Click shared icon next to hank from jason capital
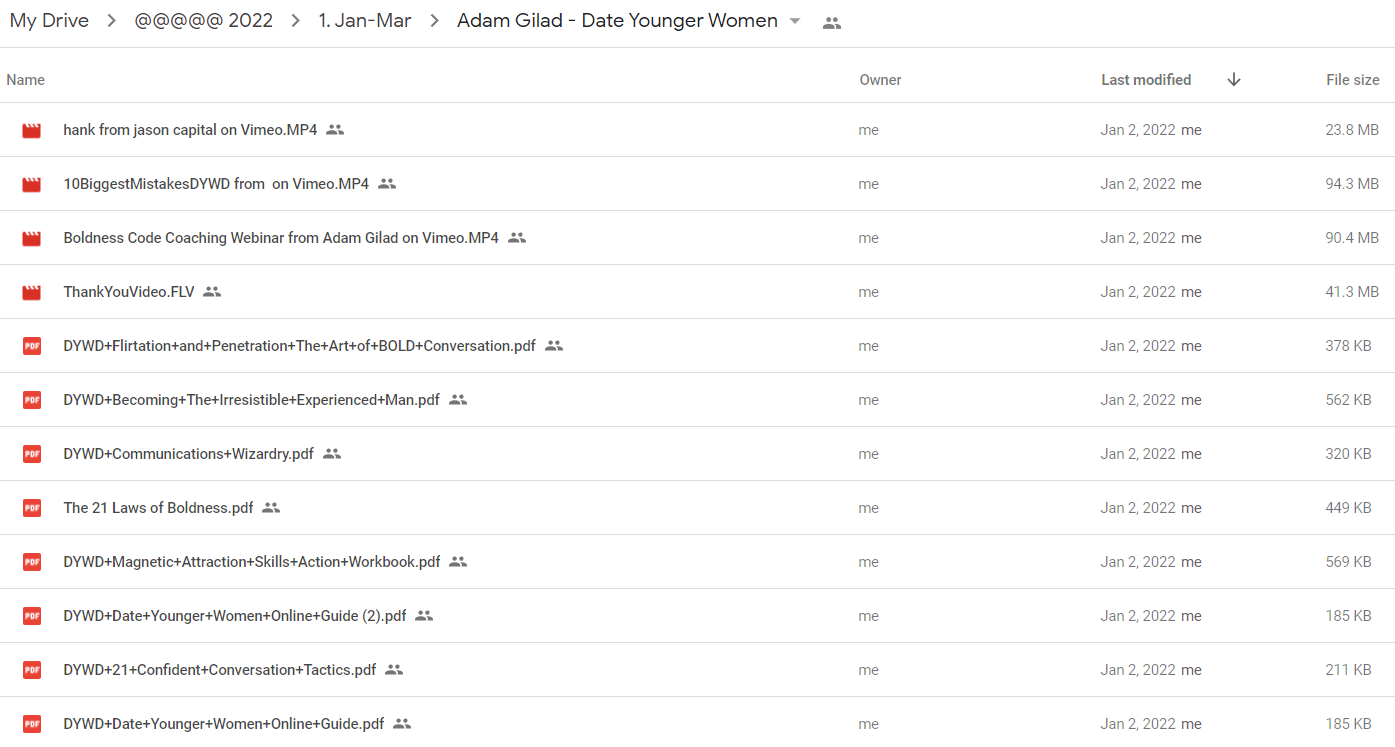 (x=335, y=130)
